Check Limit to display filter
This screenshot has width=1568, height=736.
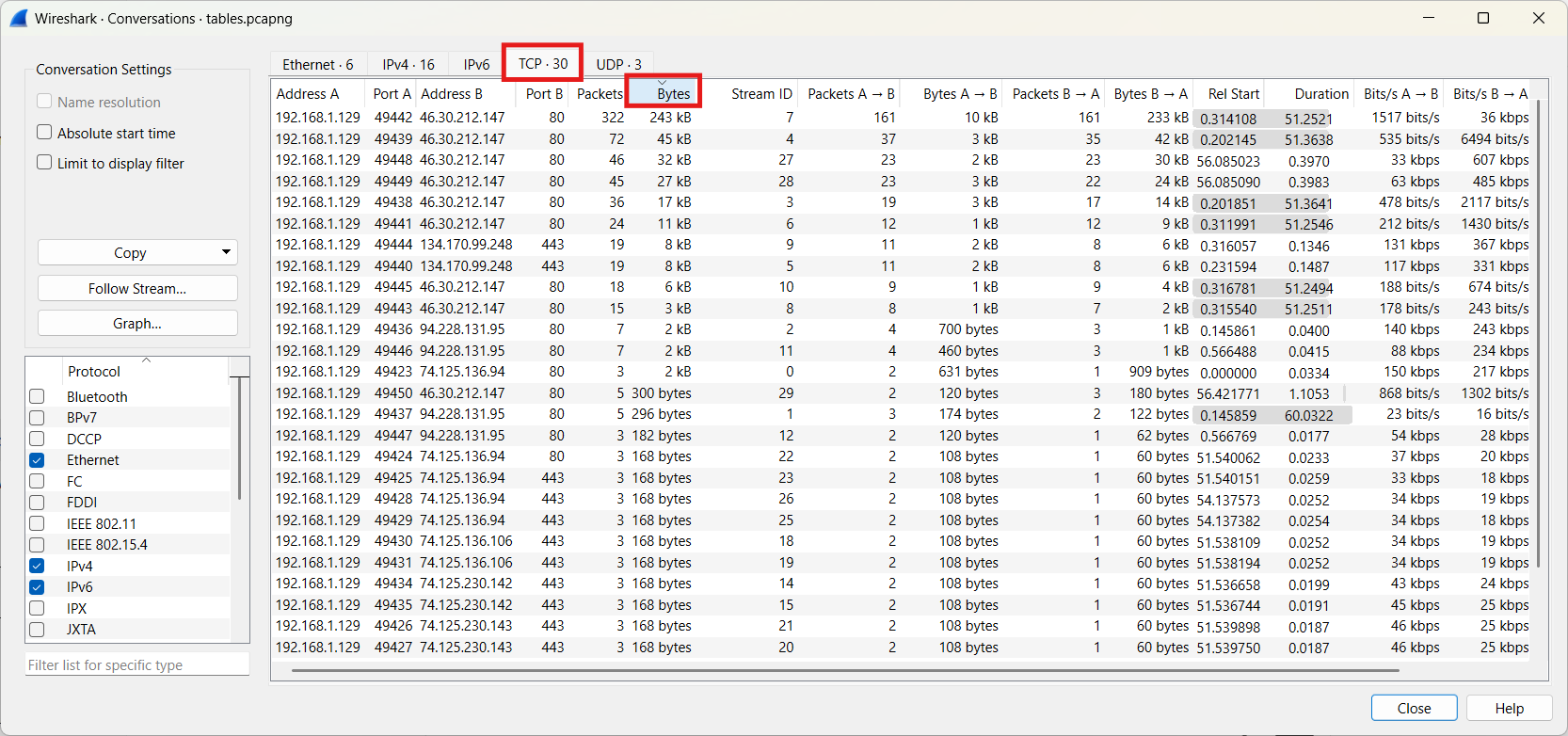point(44,162)
